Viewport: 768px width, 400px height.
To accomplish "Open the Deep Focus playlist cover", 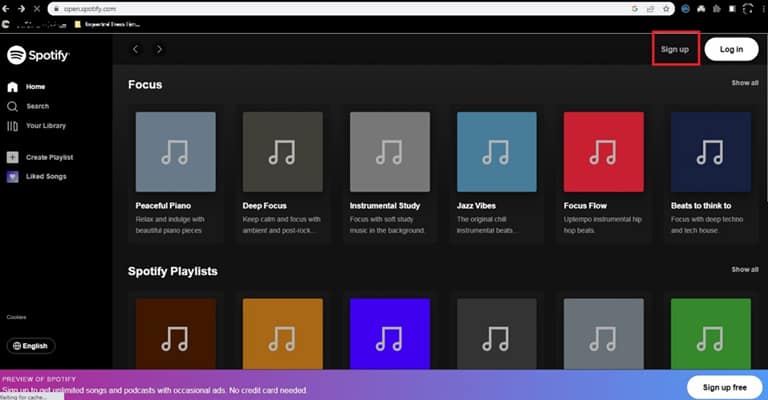I will click(283, 152).
